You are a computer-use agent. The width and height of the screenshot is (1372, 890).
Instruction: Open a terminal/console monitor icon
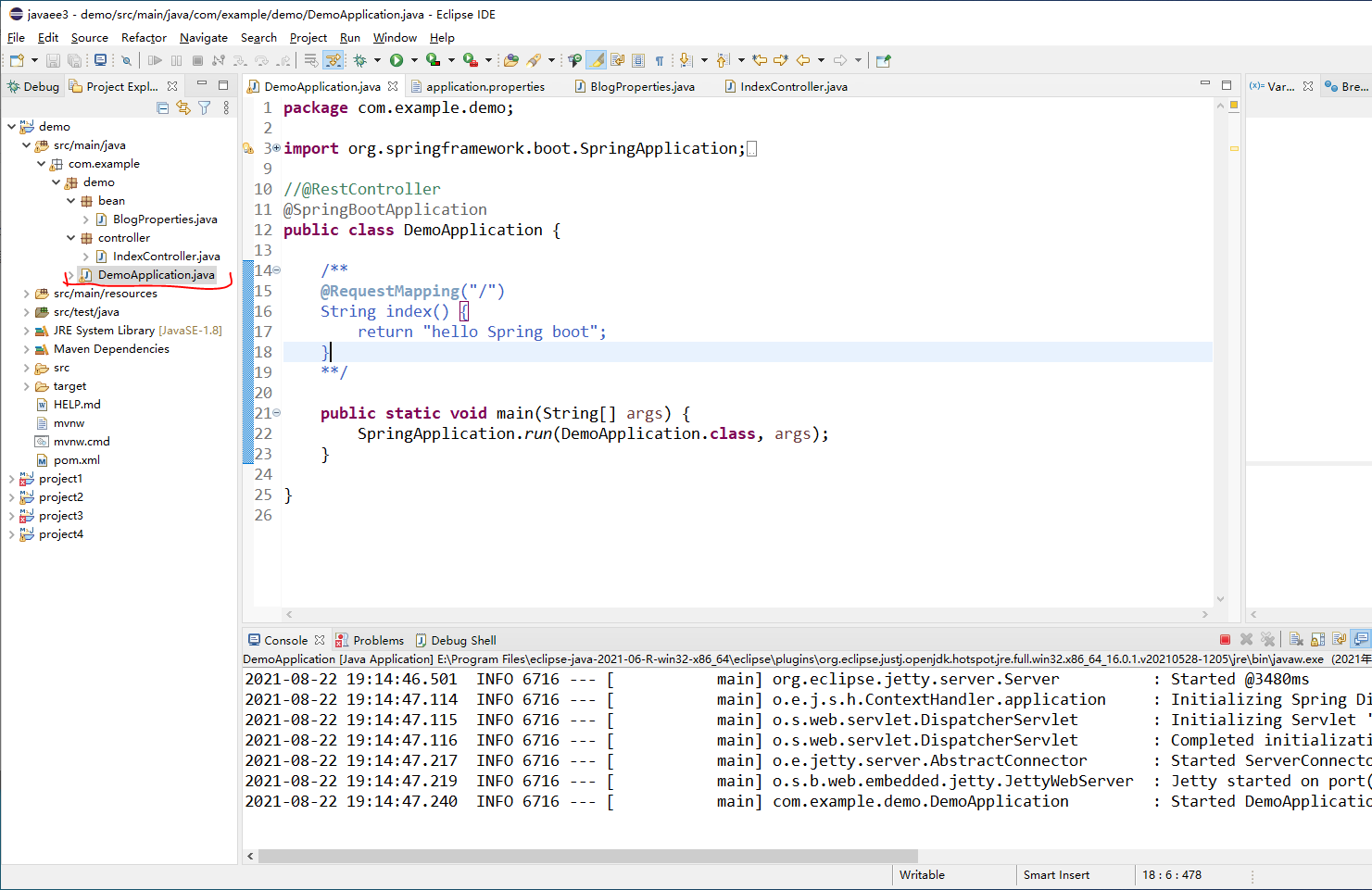click(x=100, y=60)
